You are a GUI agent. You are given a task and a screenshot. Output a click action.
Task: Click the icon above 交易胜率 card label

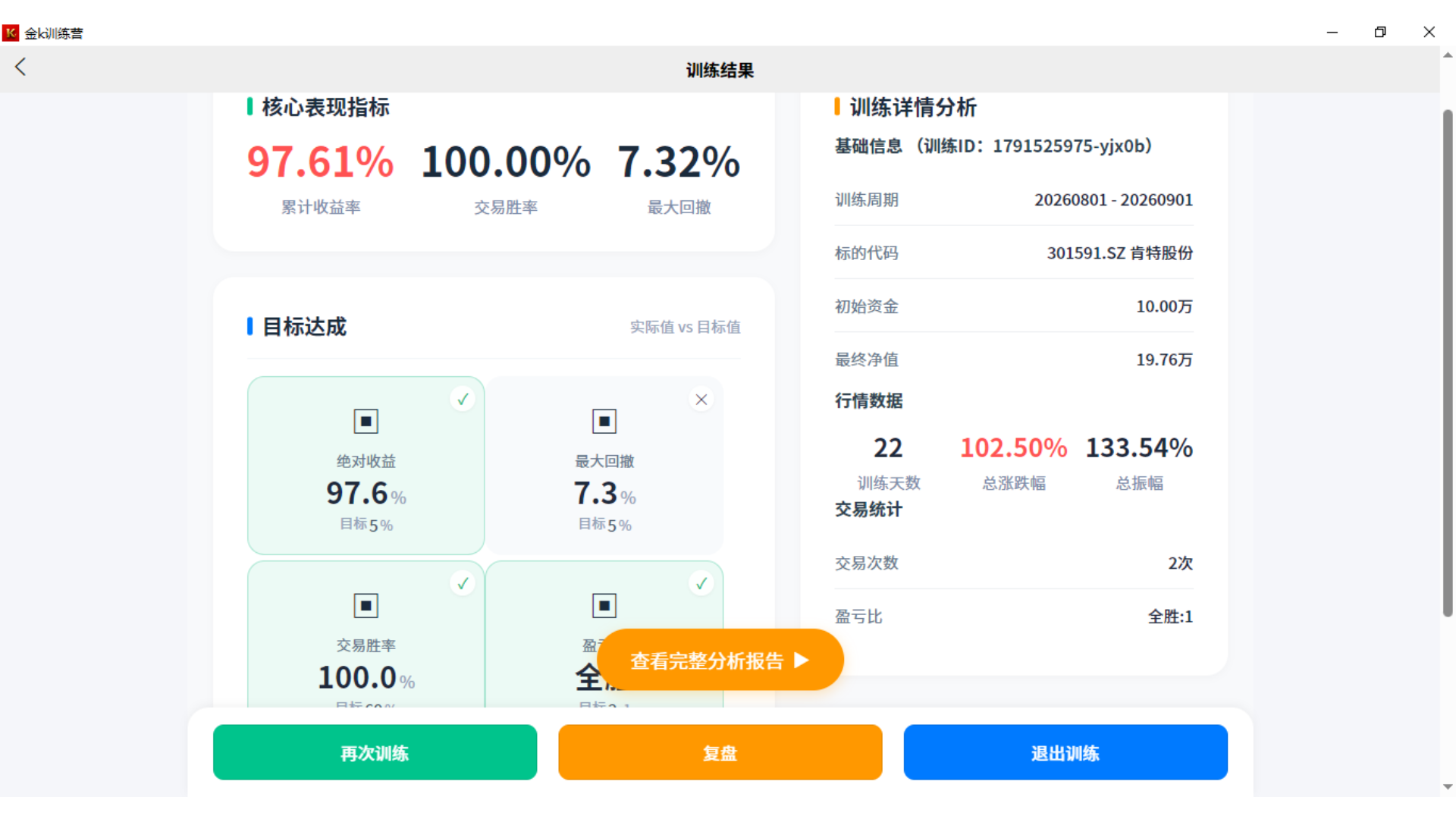(x=366, y=605)
